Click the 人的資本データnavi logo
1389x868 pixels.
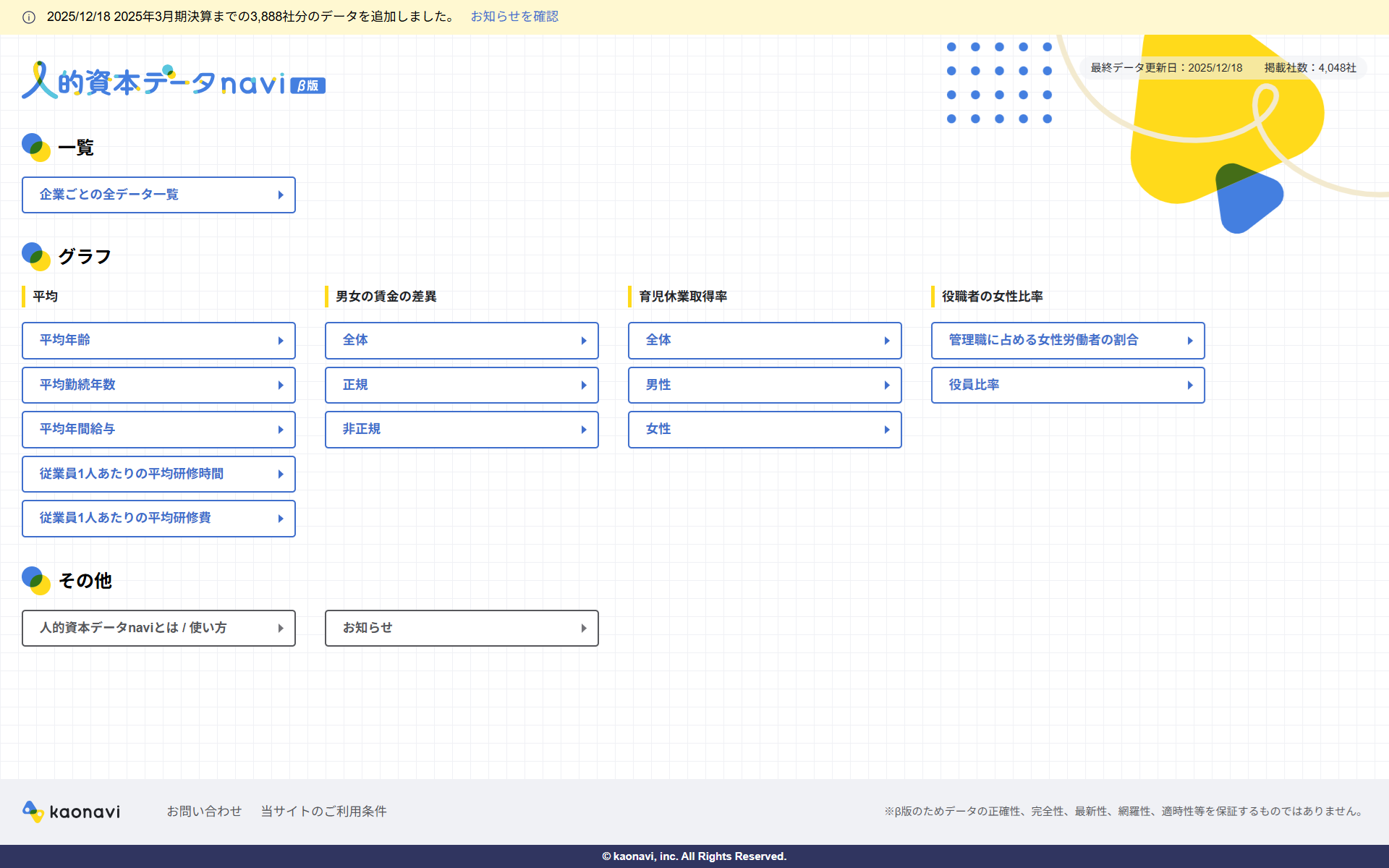coord(174,82)
